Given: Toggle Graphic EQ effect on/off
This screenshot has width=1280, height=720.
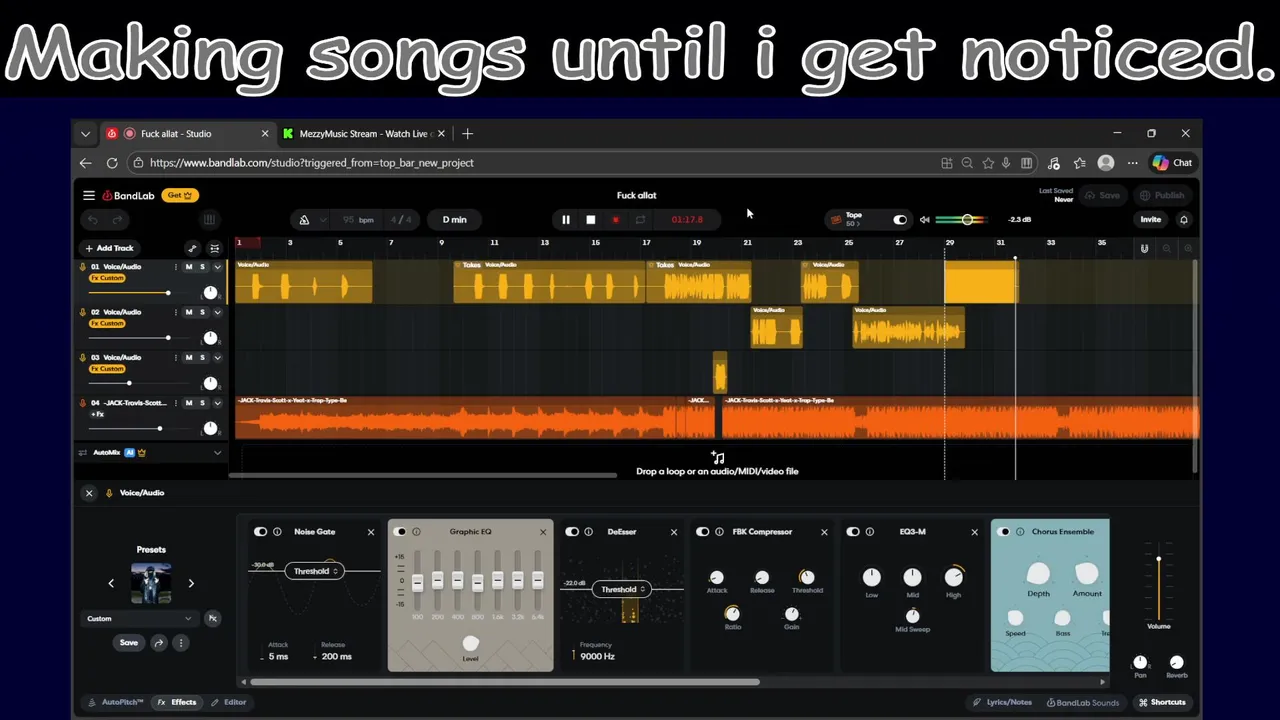Looking at the screenshot, I should point(400,532).
